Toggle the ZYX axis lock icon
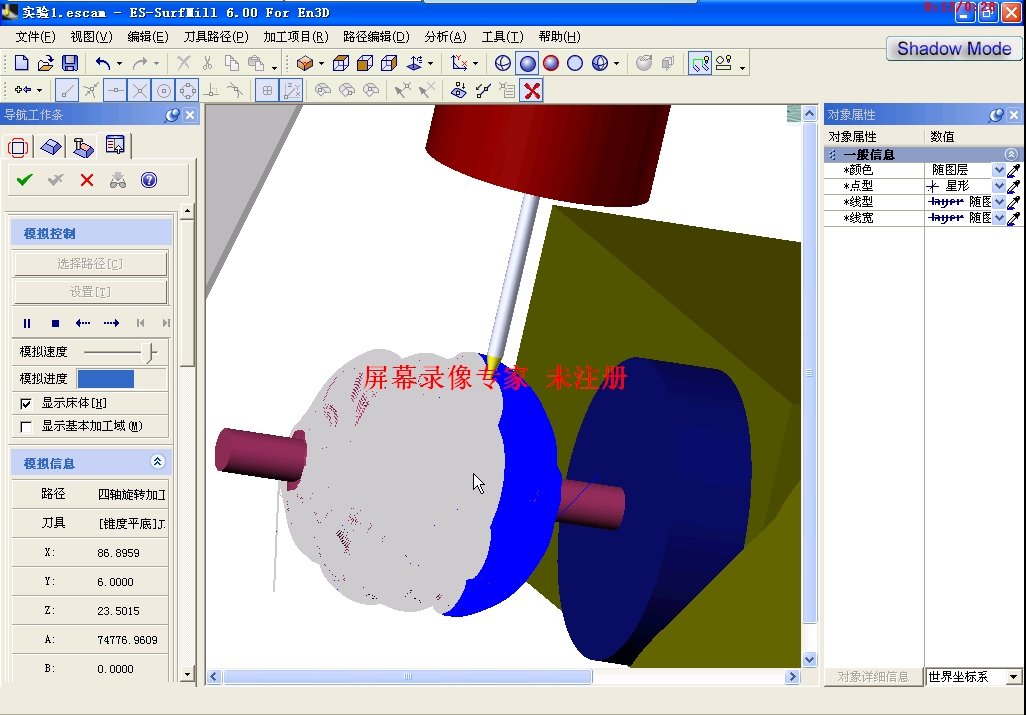 (x=291, y=90)
